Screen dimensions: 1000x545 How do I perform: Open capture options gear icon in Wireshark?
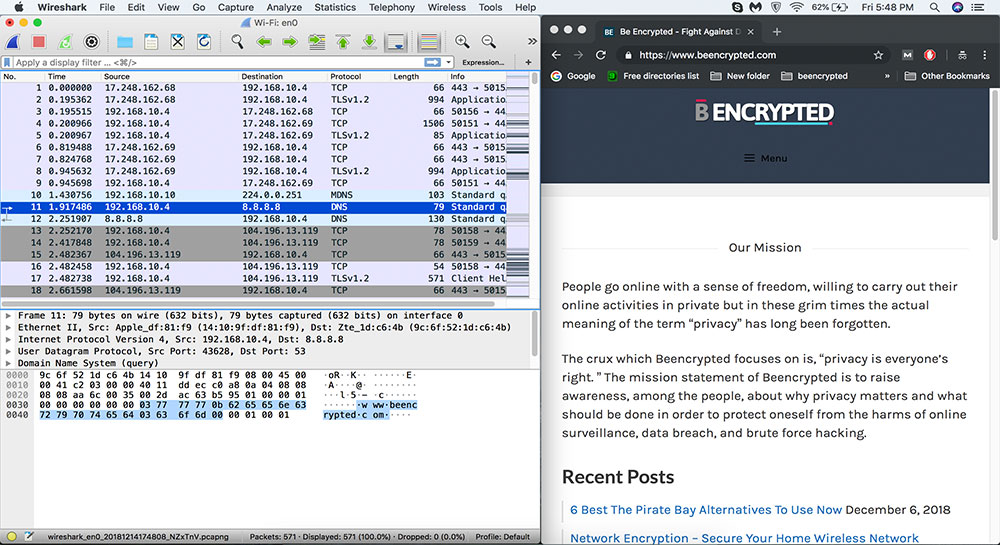[92, 42]
